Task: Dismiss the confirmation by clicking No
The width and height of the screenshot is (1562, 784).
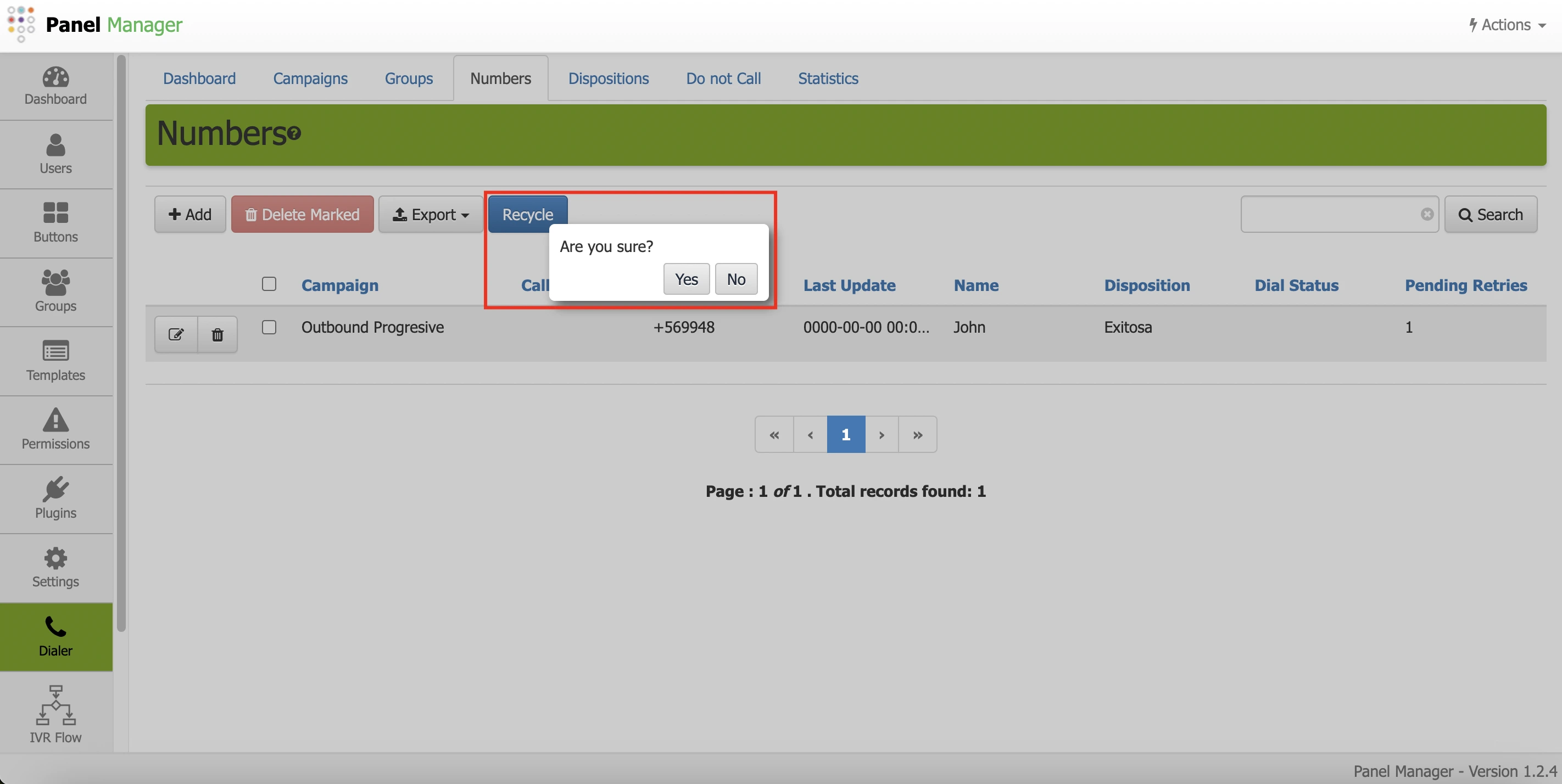Action: (x=736, y=279)
